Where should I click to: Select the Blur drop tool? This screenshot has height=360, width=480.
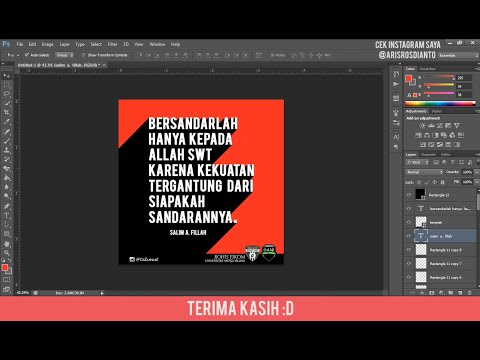click(7, 187)
